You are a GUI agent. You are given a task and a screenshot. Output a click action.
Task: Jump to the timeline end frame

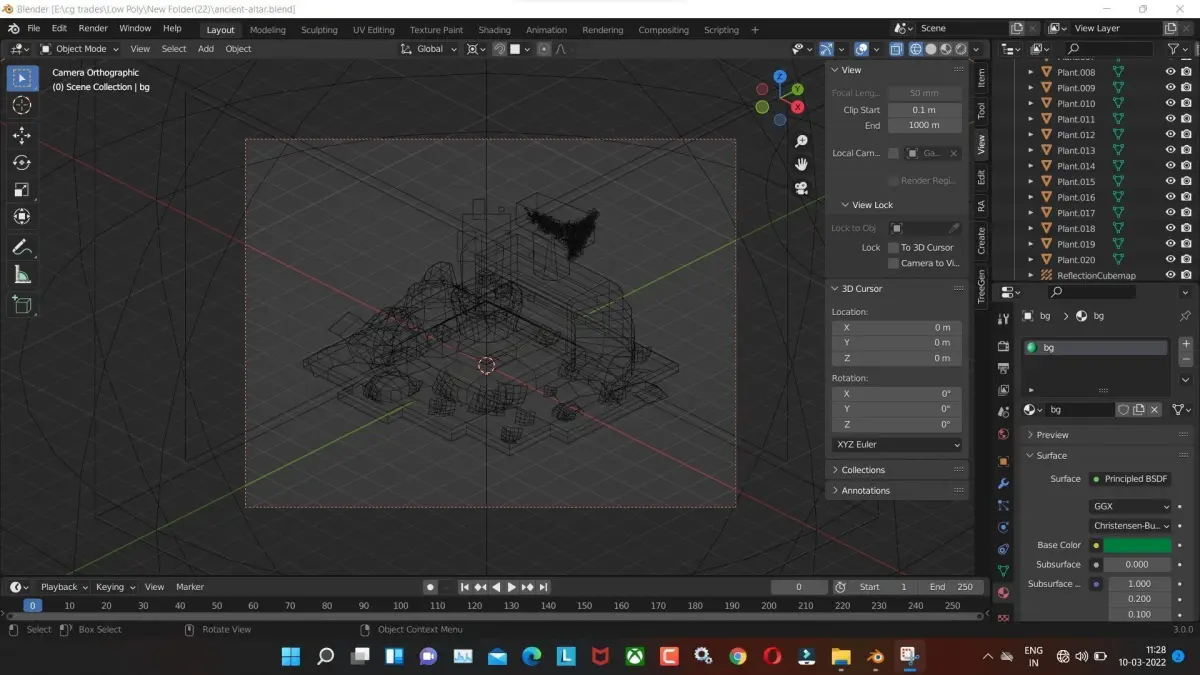[544, 587]
